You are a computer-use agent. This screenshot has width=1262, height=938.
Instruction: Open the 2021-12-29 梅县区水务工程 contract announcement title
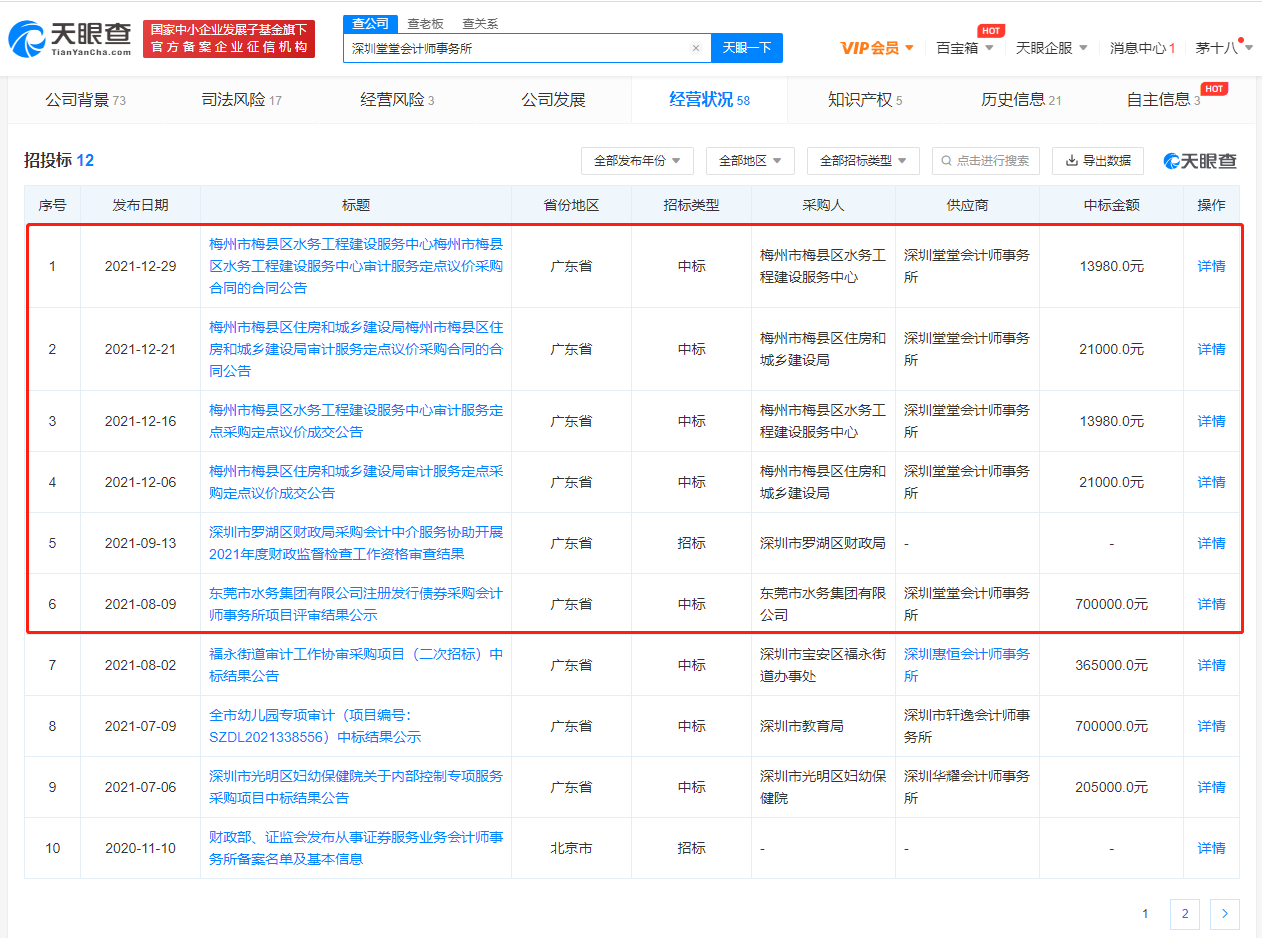(356, 266)
